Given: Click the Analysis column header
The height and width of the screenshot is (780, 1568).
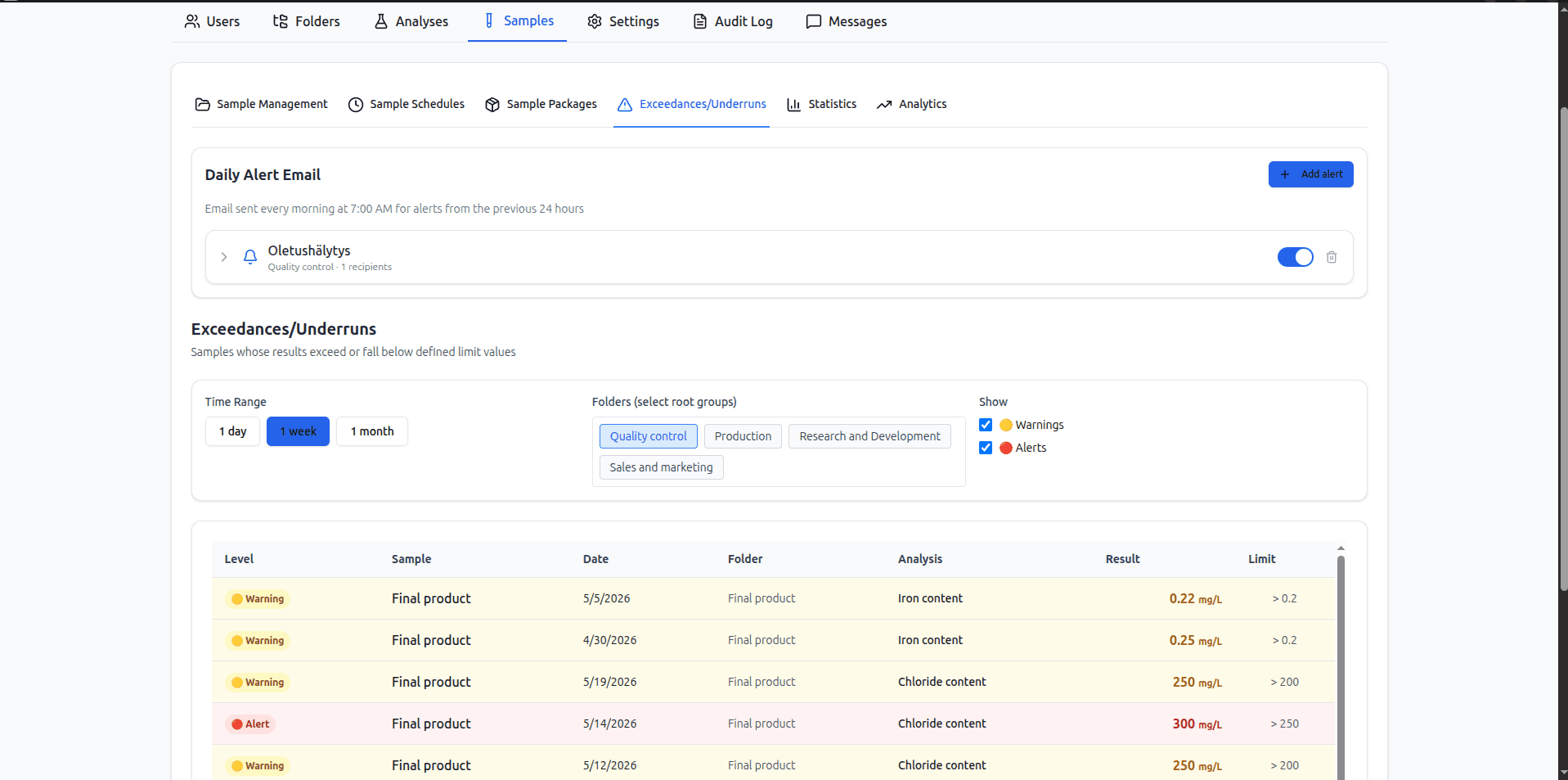Looking at the screenshot, I should pyautogui.click(x=920, y=559).
